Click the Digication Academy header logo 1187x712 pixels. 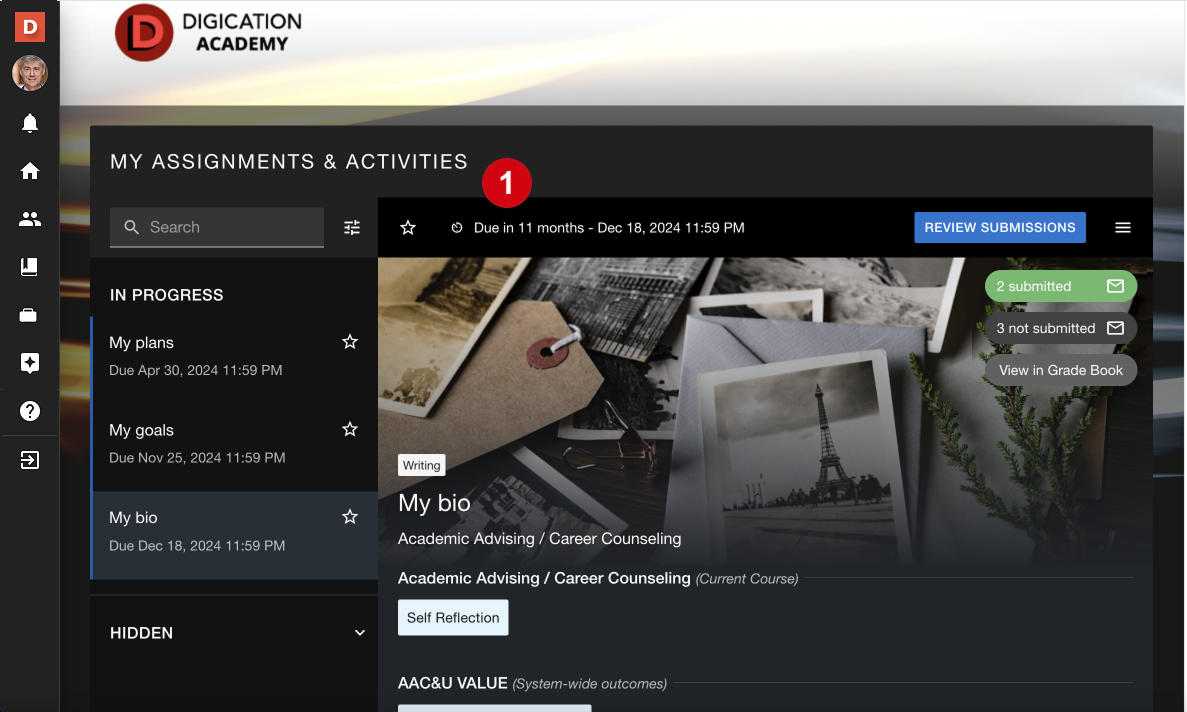tap(208, 33)
